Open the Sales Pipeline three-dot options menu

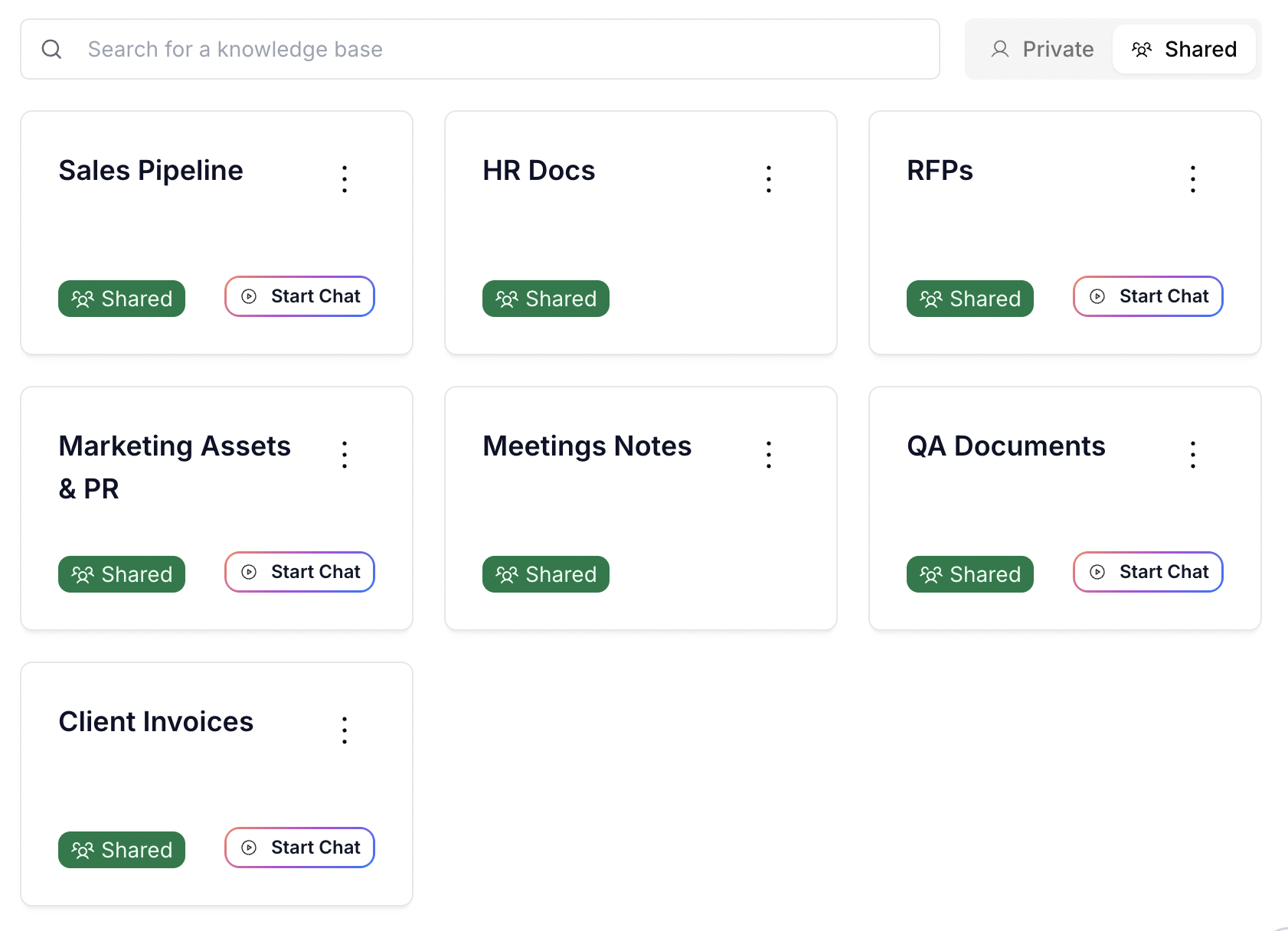click(x=345, y=178)
